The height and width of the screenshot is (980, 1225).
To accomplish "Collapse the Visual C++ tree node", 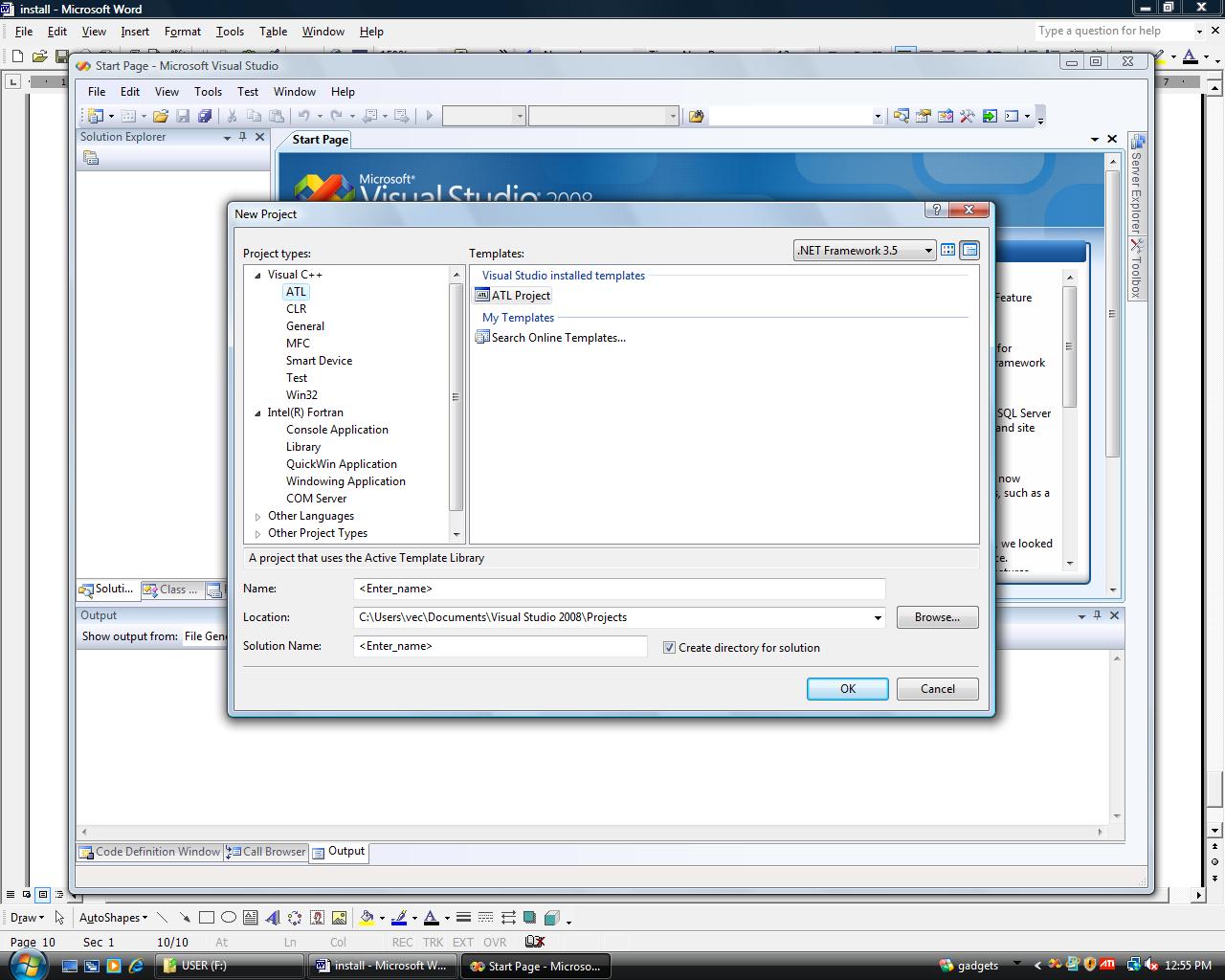I will pyautogui.click(x=257, y=275).
